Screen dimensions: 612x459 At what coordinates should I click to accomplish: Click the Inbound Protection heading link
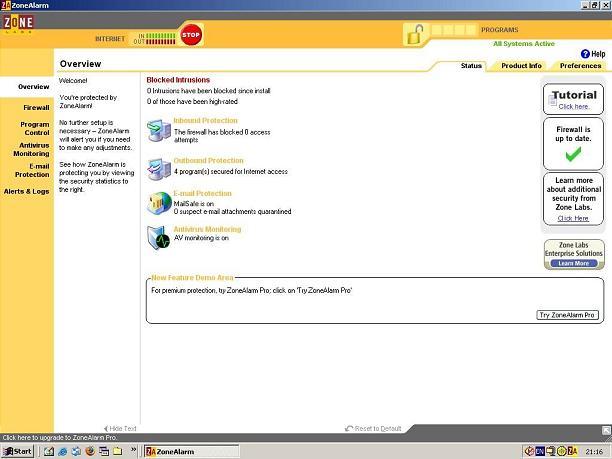(205, 121)
